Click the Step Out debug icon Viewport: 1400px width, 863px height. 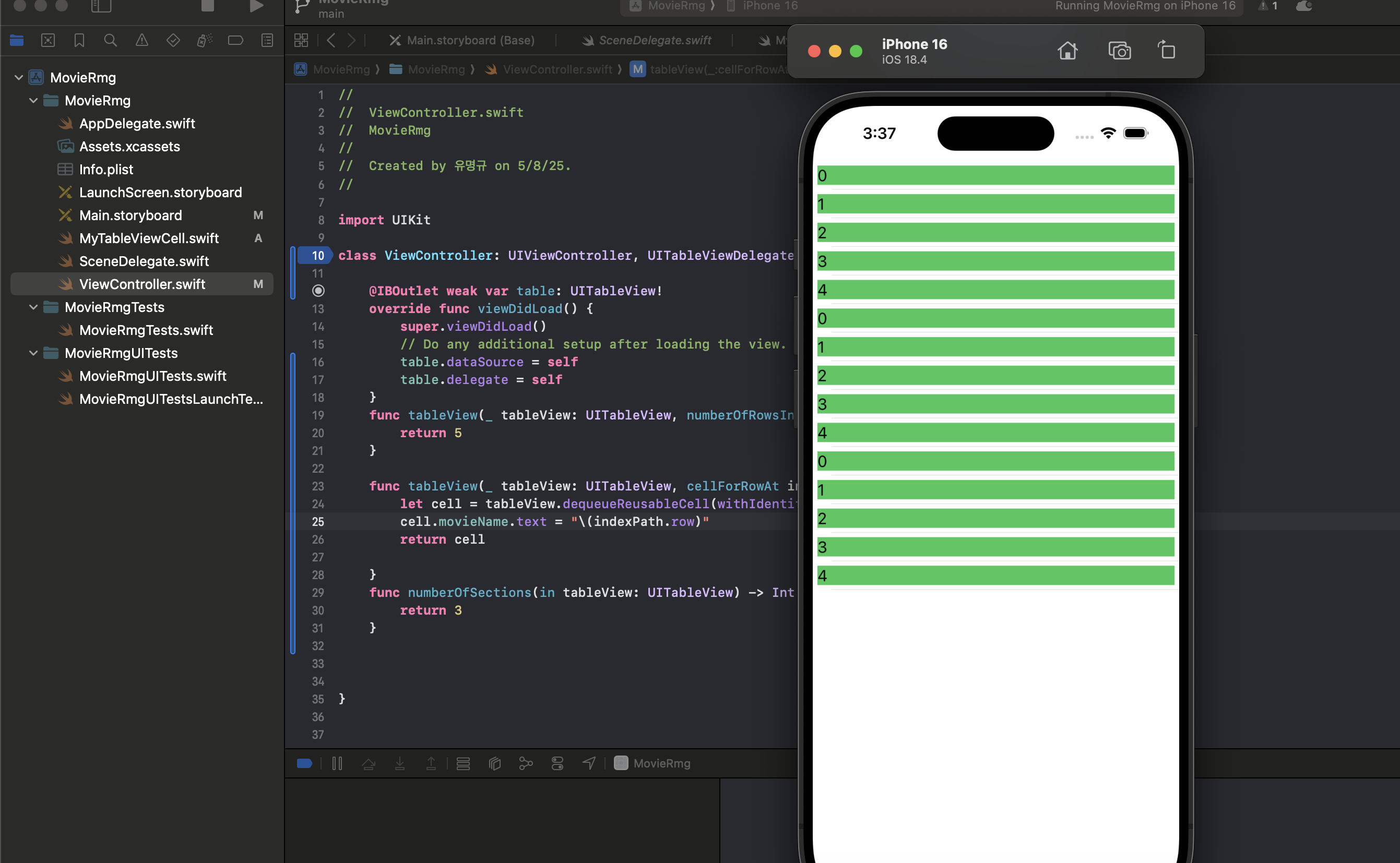(431, 763)
